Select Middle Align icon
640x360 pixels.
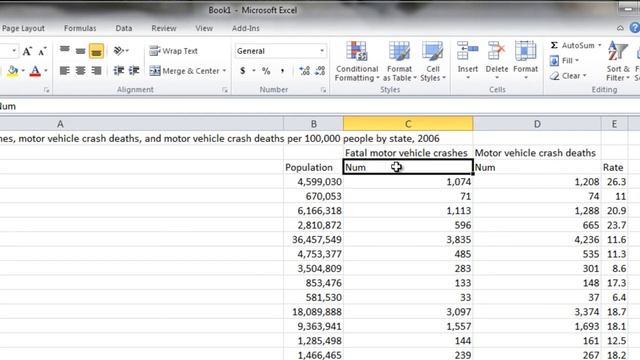pos(80,51)
